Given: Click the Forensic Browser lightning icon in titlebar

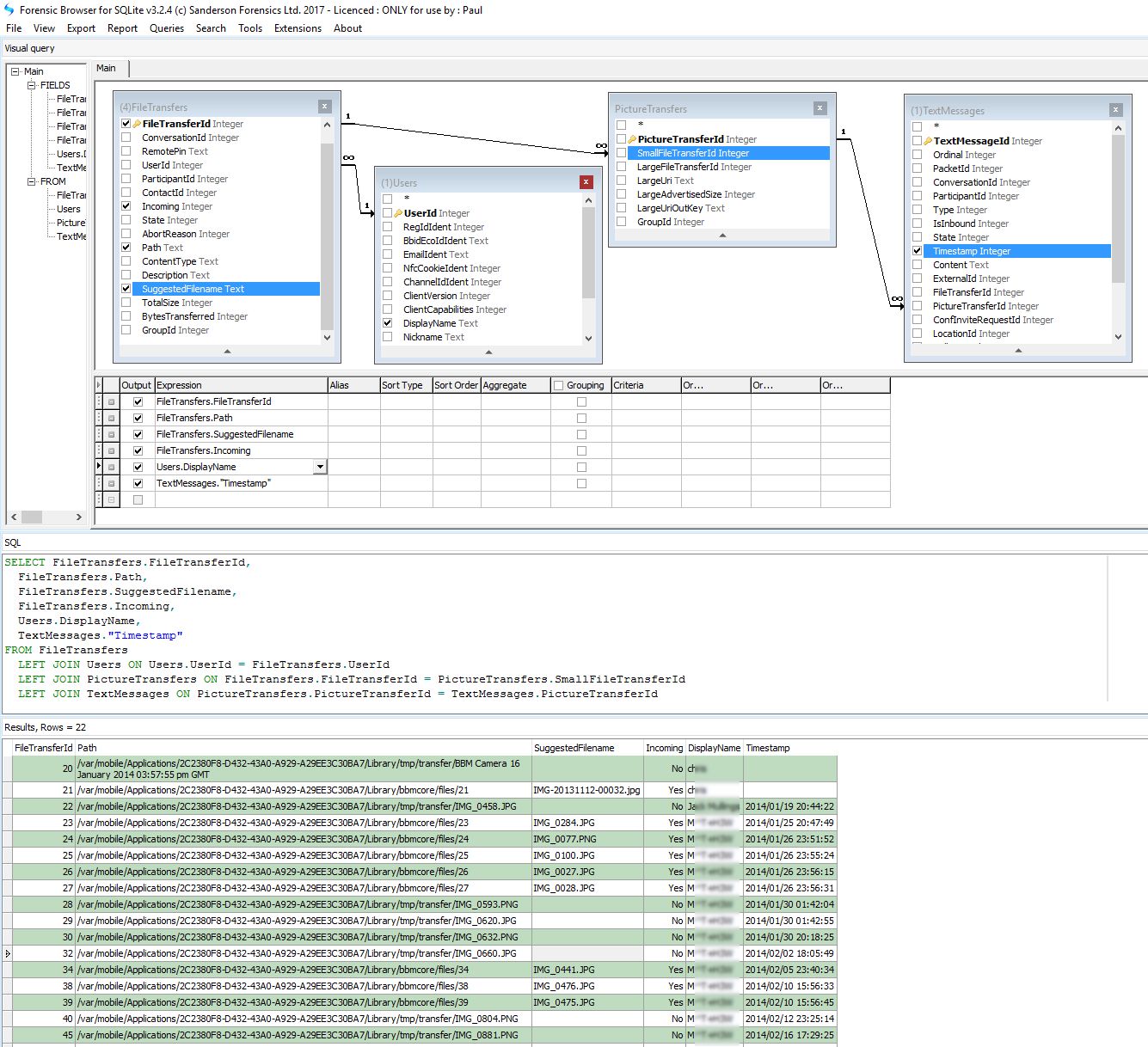Looking at the screenshot, I should tap(9, 9).
